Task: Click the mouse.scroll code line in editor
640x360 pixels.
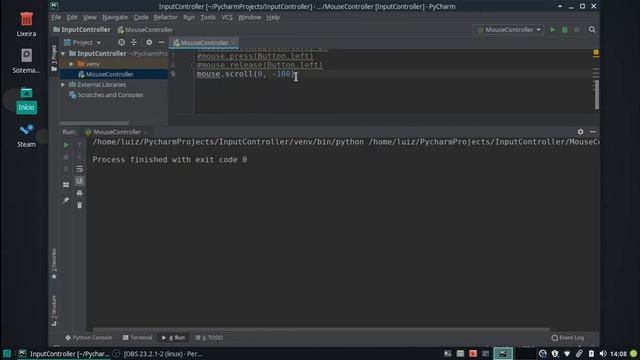Action: pos(245,74)
